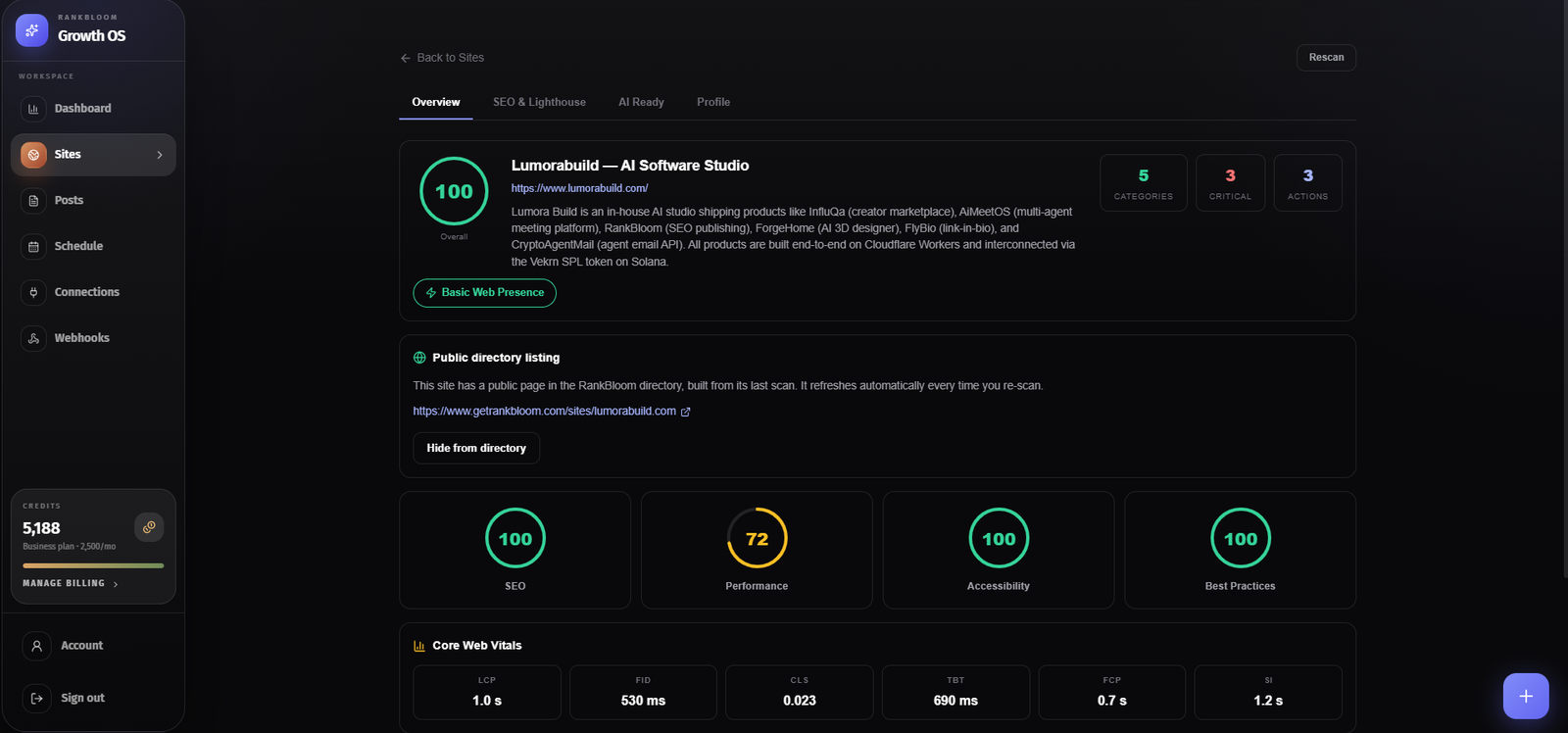Switch to the Overview tab
This screenshot has width=1568, height=733.
436,102
